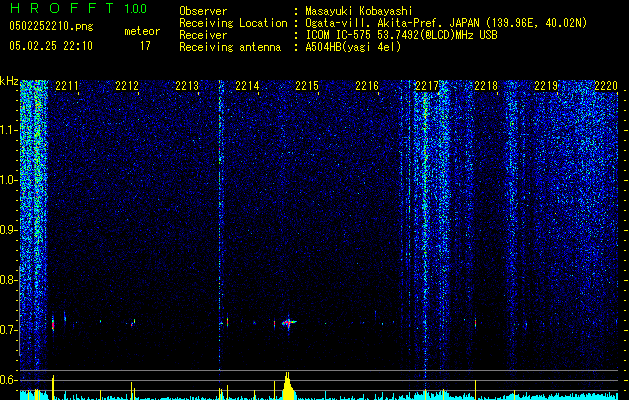Image resolution: width=629 pixels, height=400 pixels.
Task: Click the observer name Masayuki Kobayashi
Action: (359, 11)
